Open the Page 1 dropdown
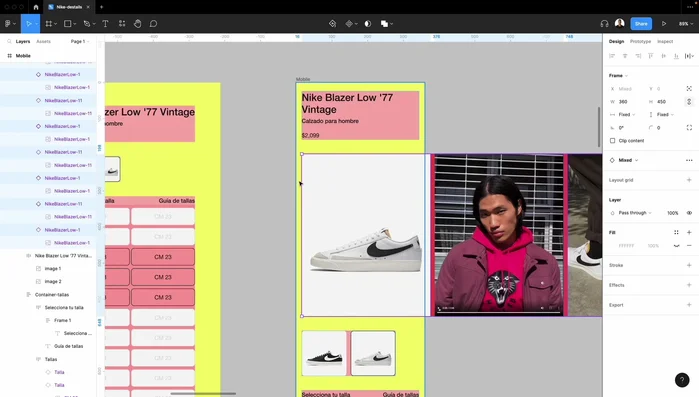The height and width of the screenshot is (397, 699). pyautogui.click(x=80, y=41)
